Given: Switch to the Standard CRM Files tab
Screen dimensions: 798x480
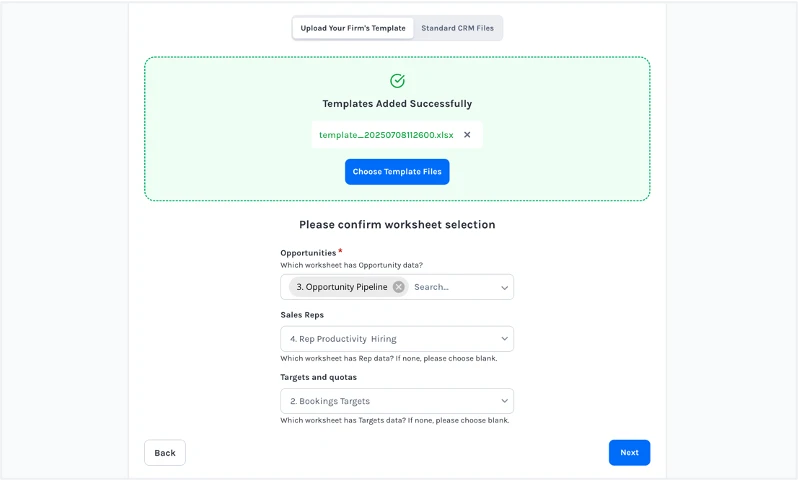Looking at the screenshot, I should pyautogui.click(x=457, y=28).
